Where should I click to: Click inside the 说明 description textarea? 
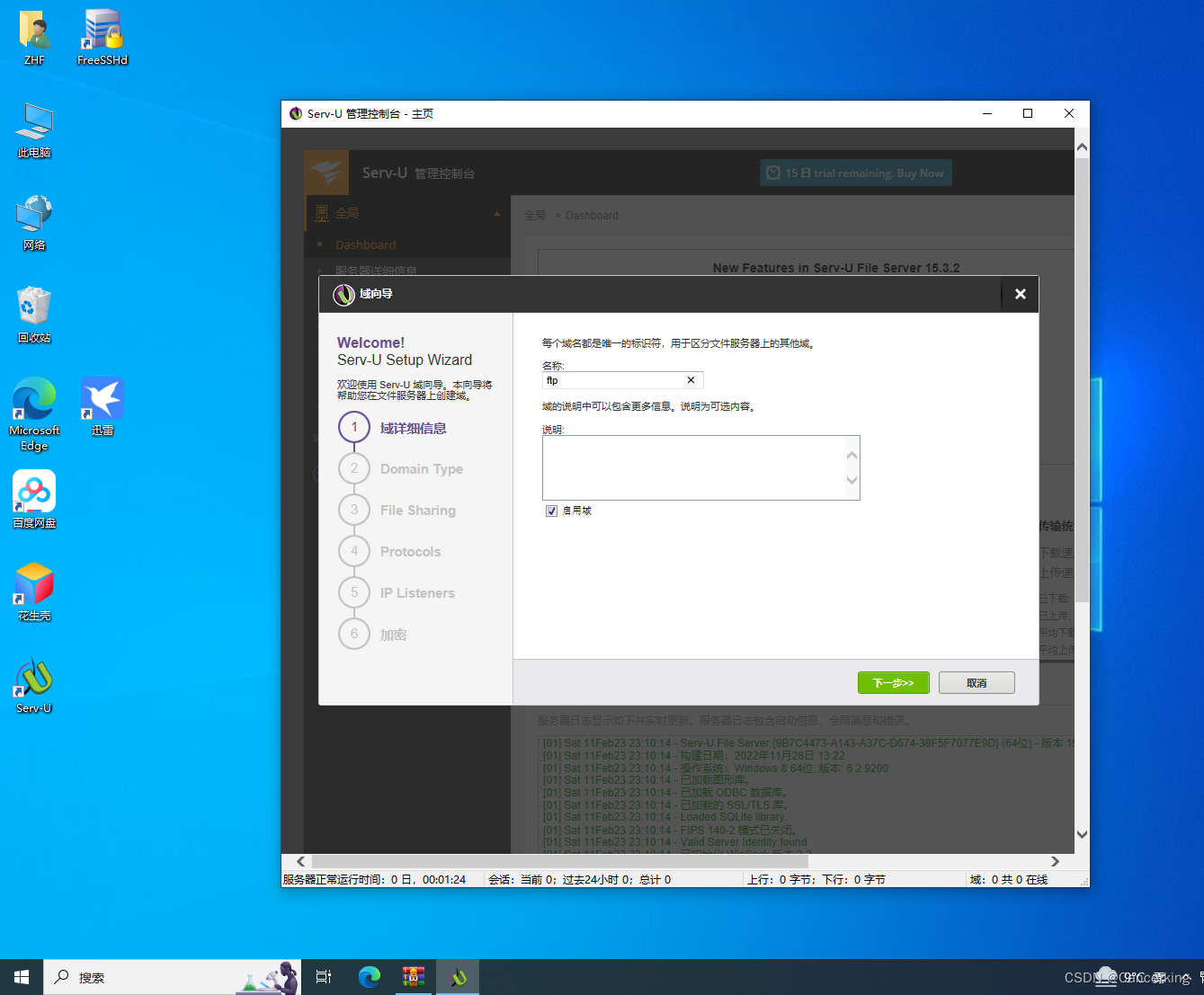tap(693, 467)
